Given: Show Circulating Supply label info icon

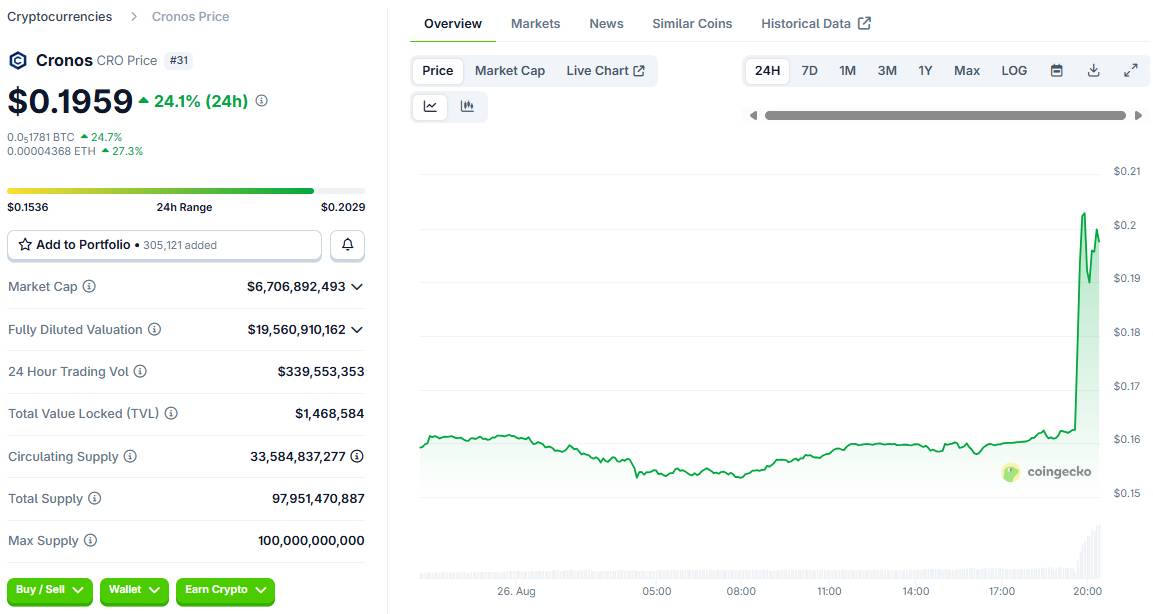Looking at the screenshot, I should [x=130, y=456].
